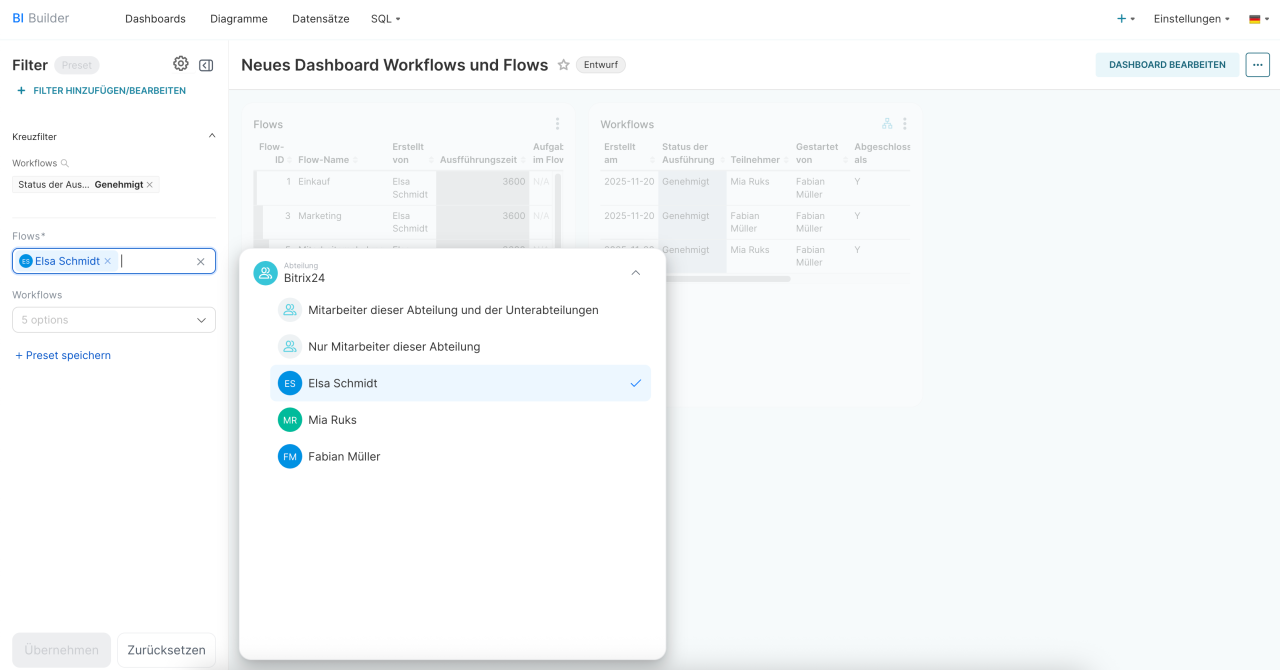Viewport: 1280px width, 670px height.
Task: Open the Datensätze menu item
Action: tap(319, 19)
